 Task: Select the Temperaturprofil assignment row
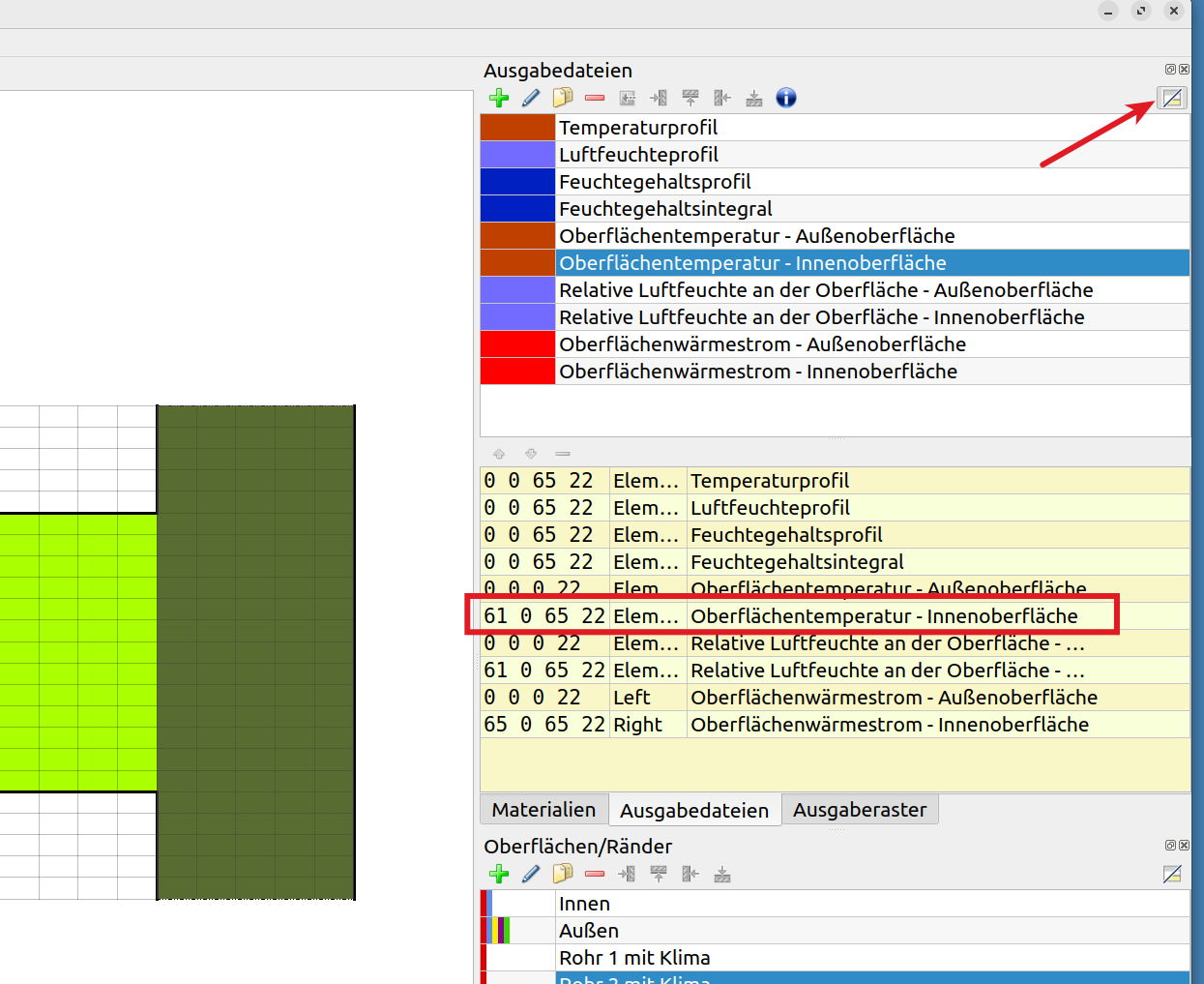(835, 481)
